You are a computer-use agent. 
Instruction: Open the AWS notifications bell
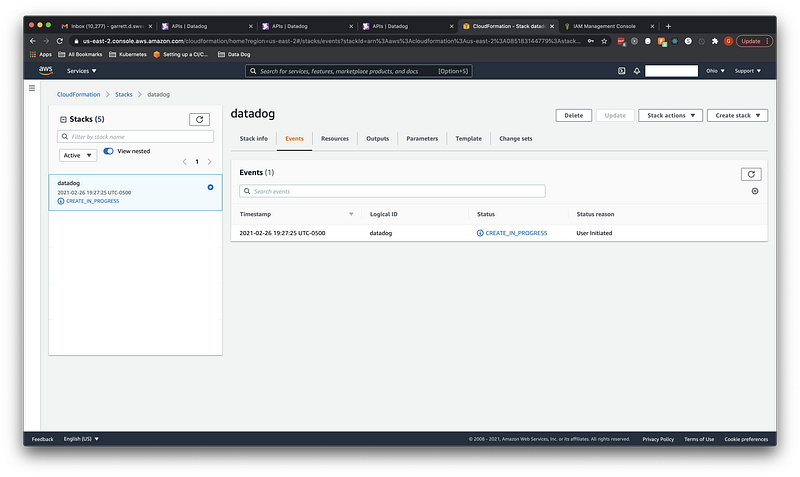coord(637,71)
